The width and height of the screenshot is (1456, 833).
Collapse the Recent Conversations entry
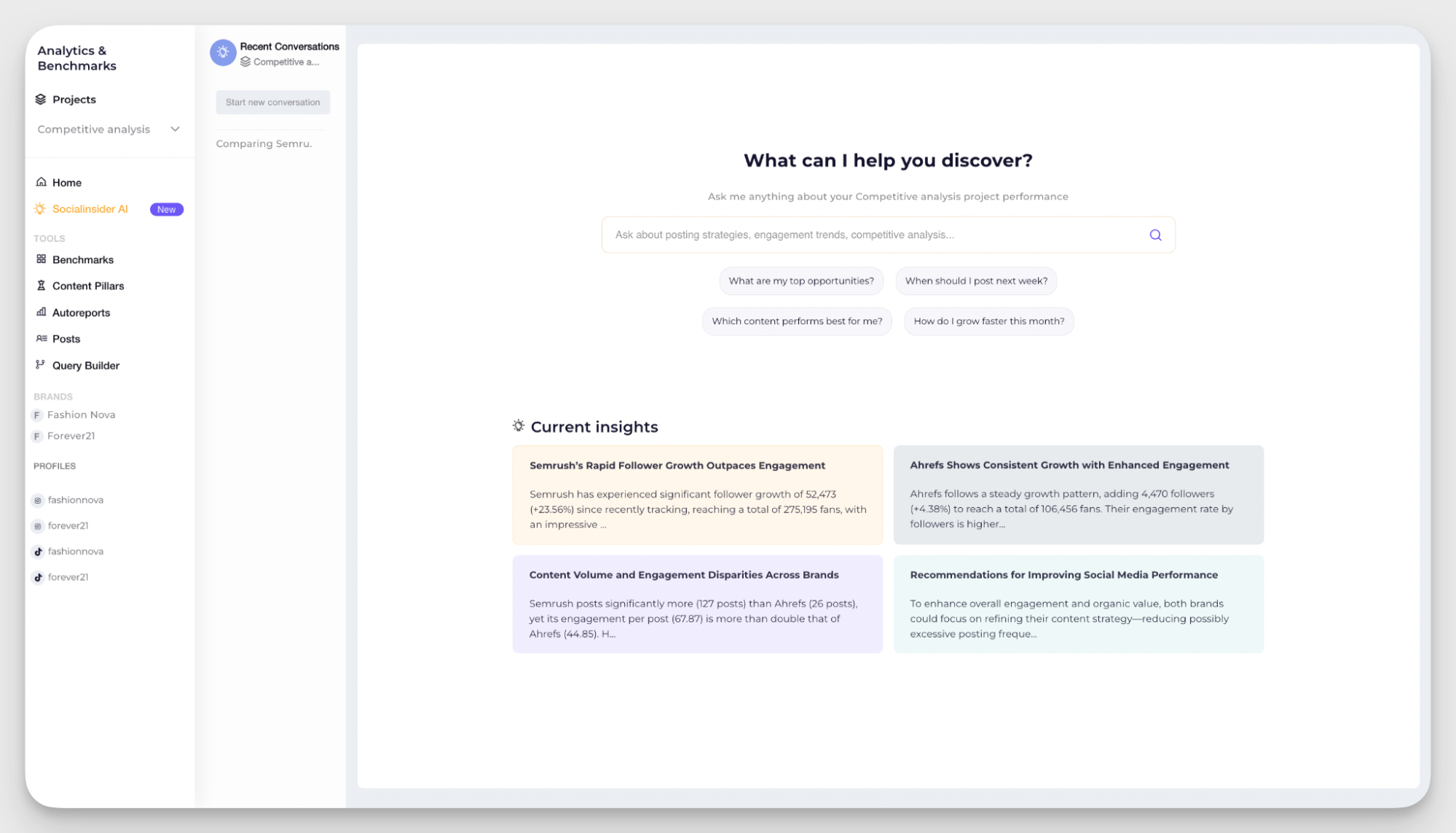(x=223, y=52)
